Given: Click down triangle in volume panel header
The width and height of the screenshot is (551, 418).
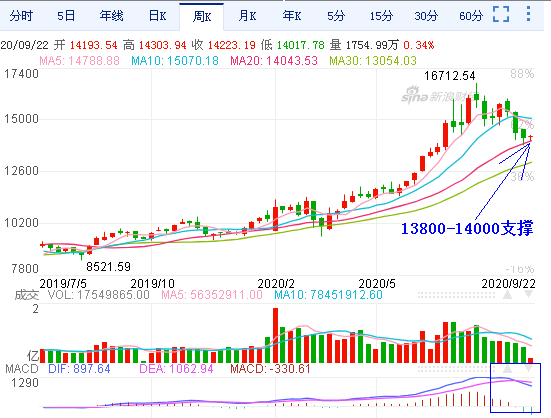Looking at the screenshot, I should [x=529, y=294].
